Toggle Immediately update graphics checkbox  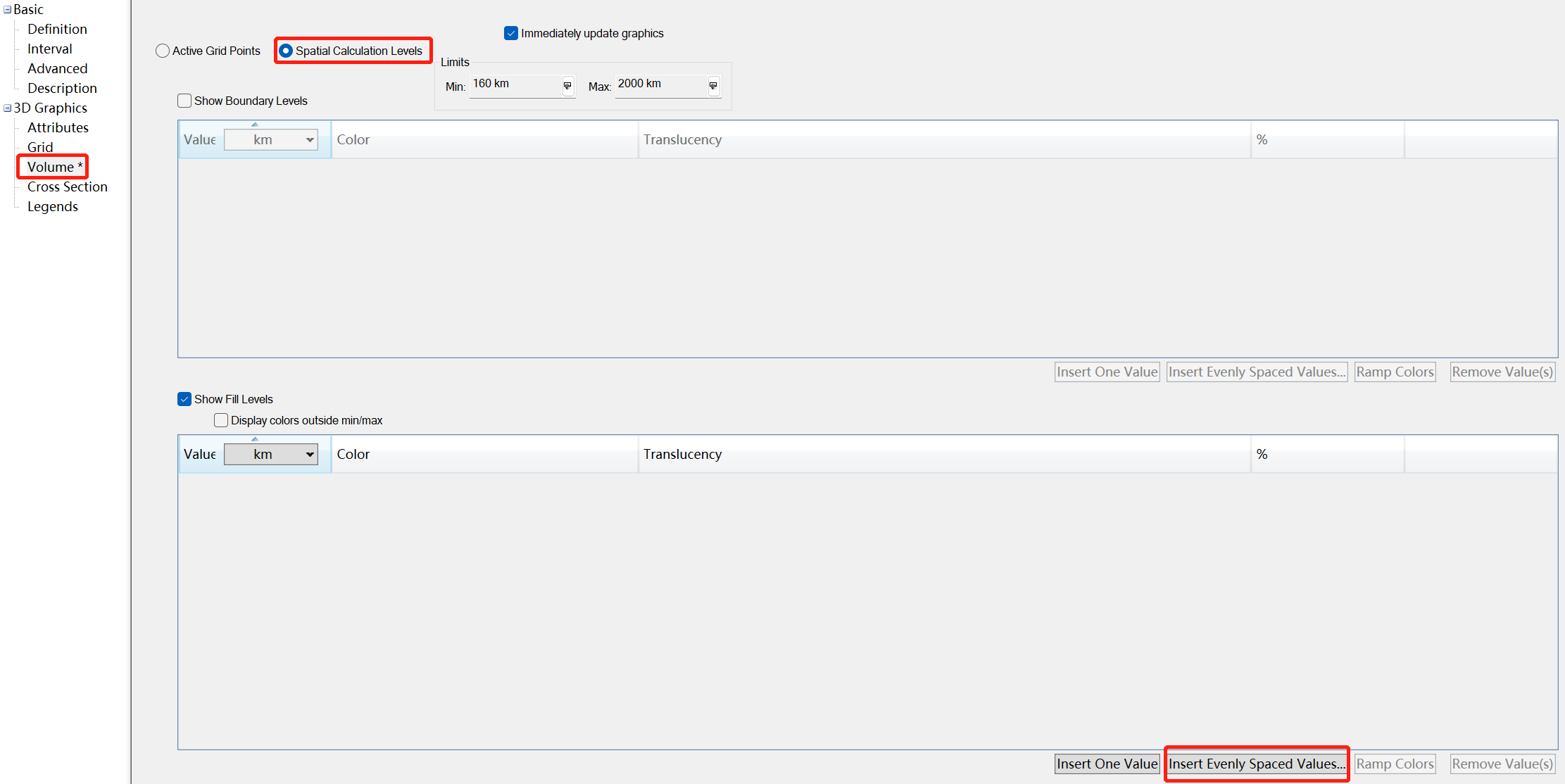tap(511, 33)
